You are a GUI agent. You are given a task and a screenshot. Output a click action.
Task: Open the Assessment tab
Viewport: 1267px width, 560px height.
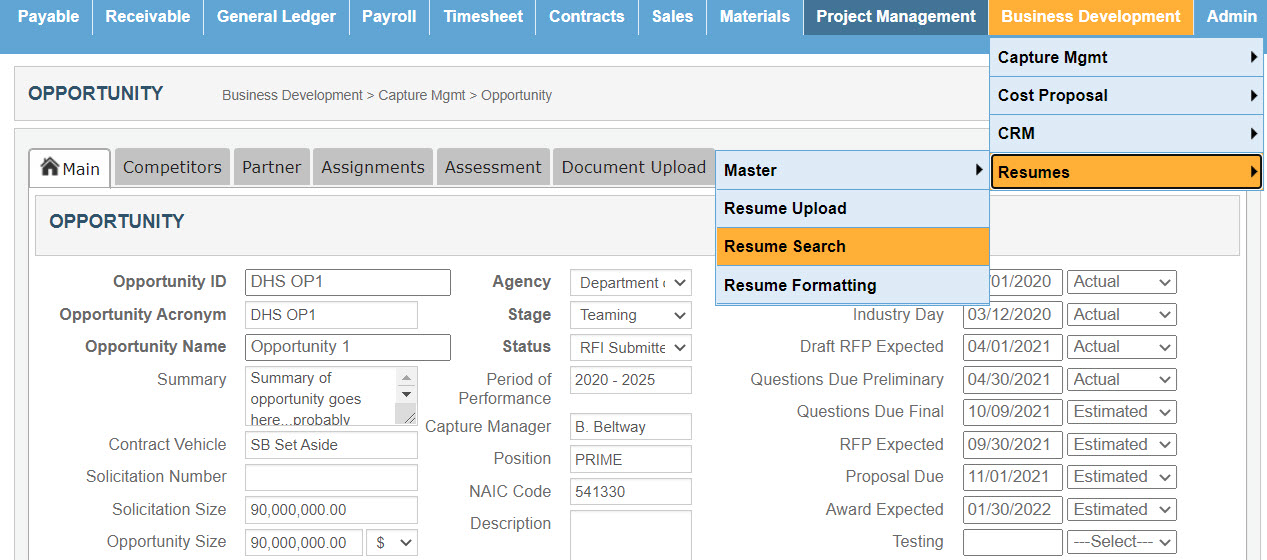tap(493, 168)
